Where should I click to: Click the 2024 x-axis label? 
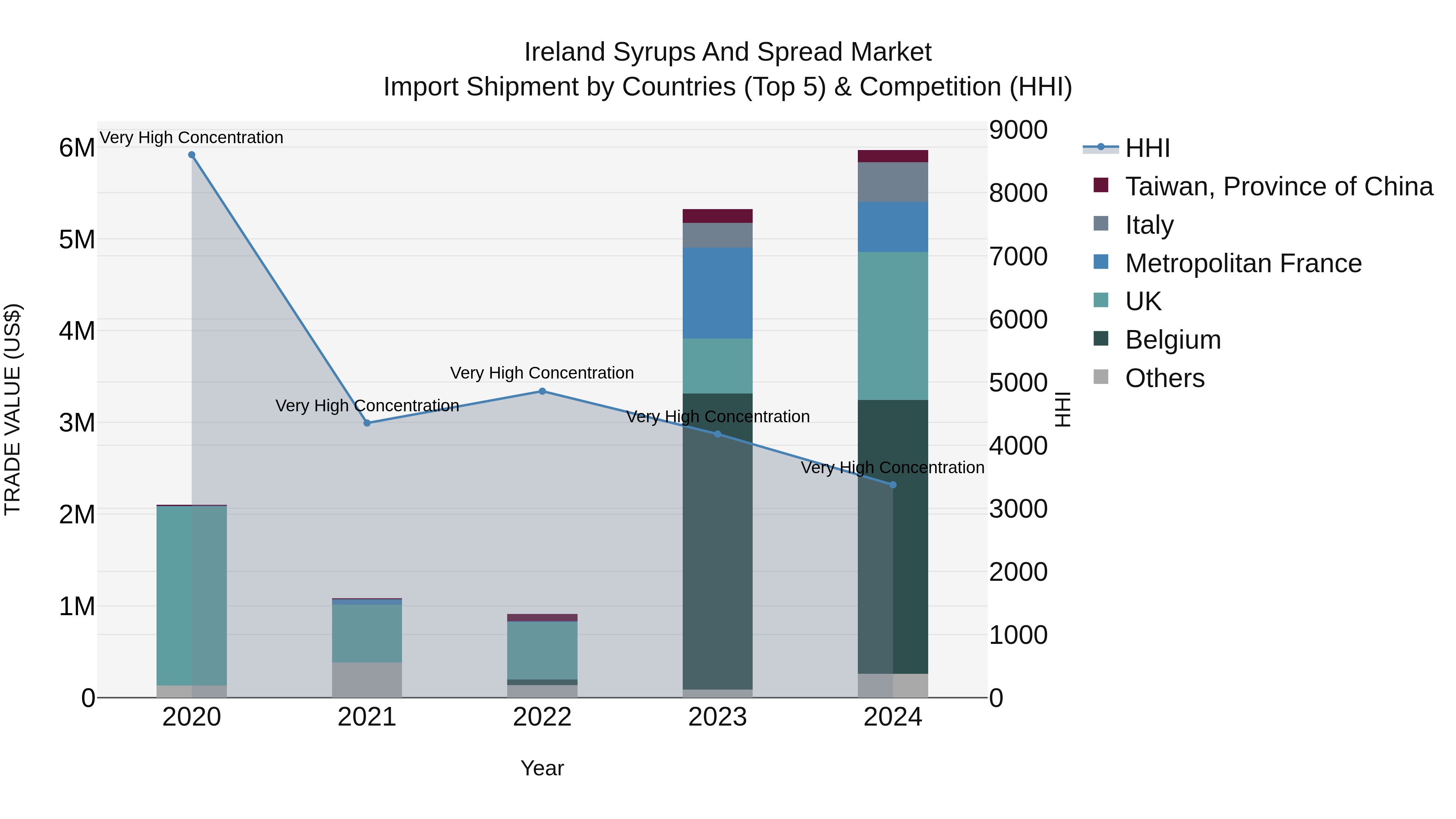click(893, 717)
